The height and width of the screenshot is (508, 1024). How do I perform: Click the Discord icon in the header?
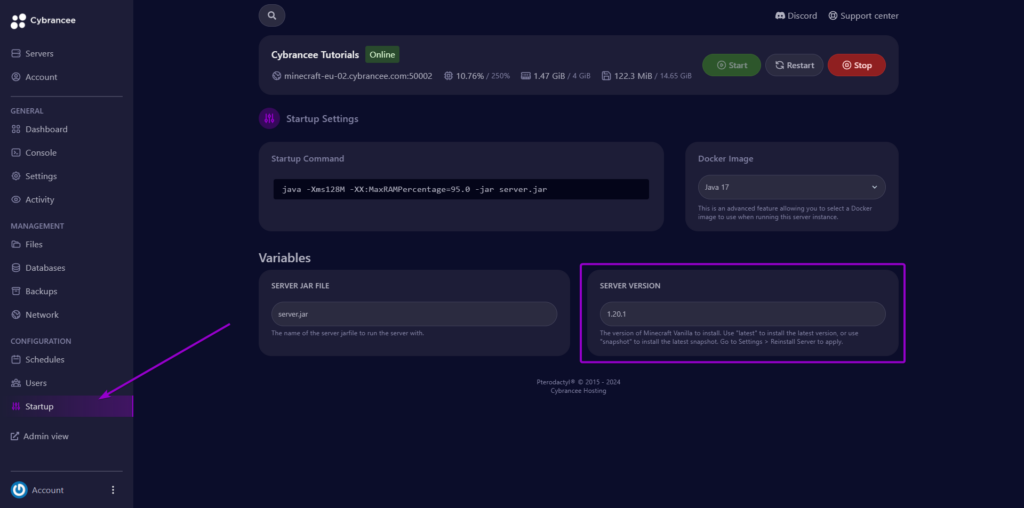pos(780,16)
